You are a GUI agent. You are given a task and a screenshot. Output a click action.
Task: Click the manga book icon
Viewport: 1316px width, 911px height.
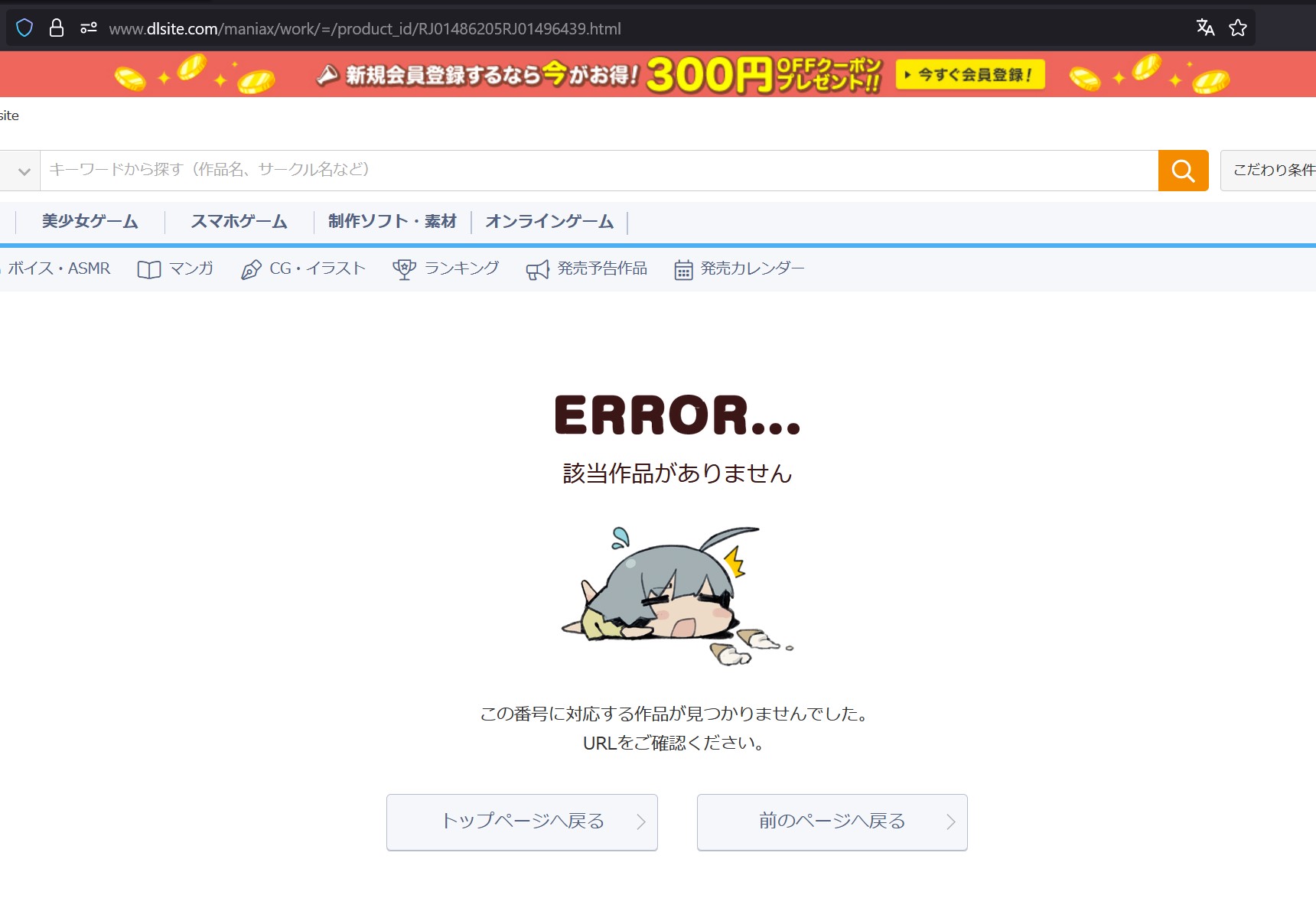coord(149,269)
